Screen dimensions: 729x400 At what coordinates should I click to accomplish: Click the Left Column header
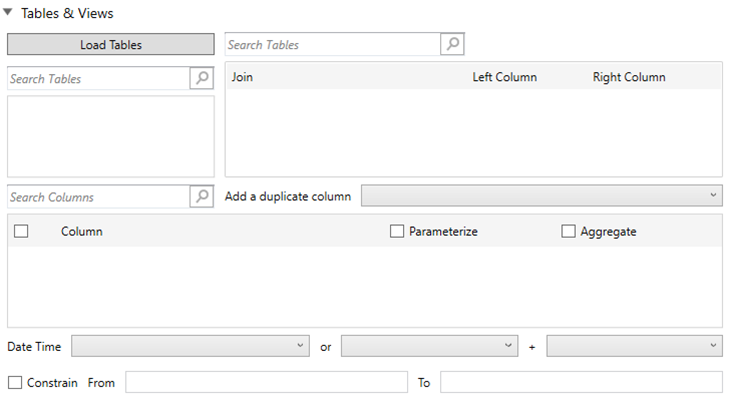pos(504,77)
